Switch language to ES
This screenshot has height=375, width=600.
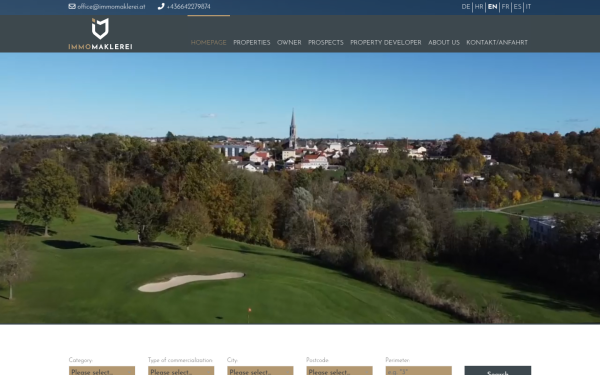coord(517,7)
